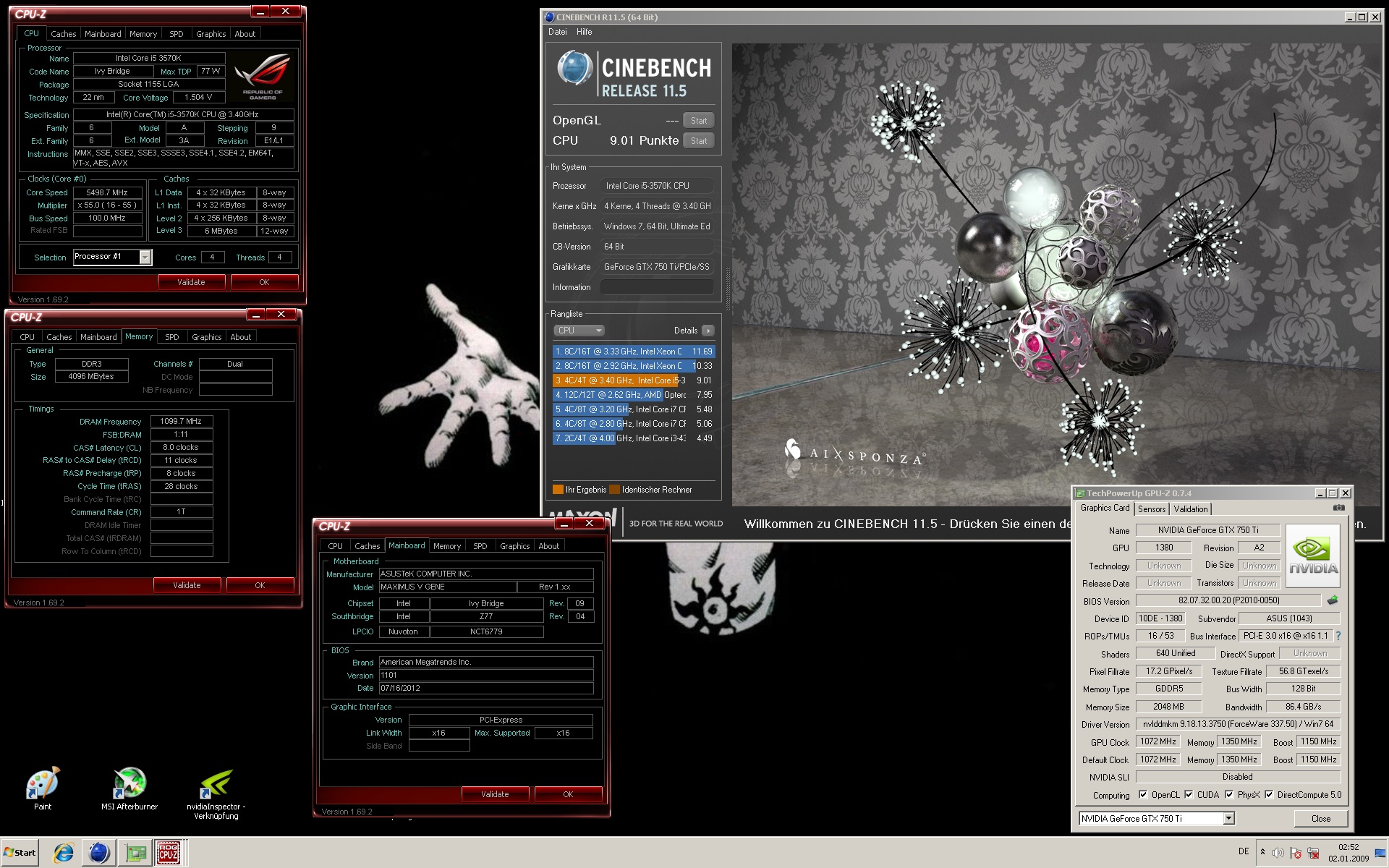Select the Graphics Card tab in GPU-Z
Viewport: 1389px width, 868px height.
click(x=1105, y=508)
